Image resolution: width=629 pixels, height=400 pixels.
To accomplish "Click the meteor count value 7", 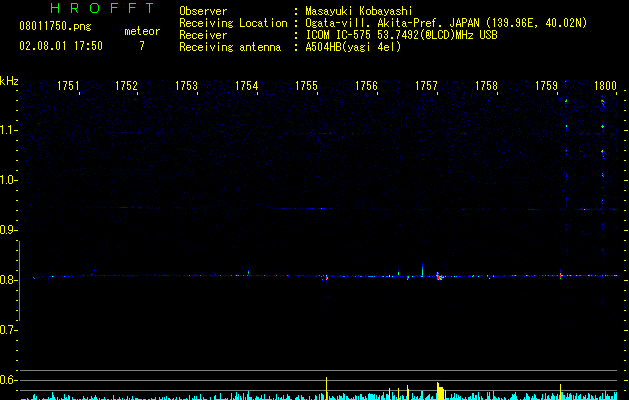I will tap(142, 46).
